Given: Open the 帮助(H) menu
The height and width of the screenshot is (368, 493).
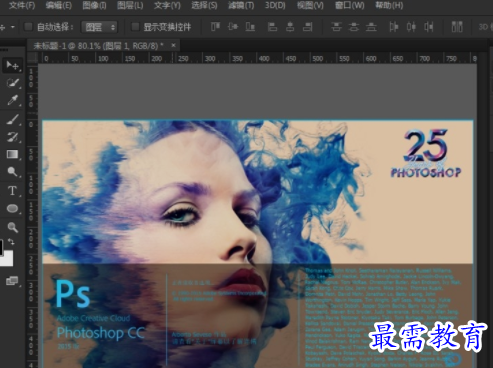Looking at the screenshot, I should click(x=389, y=6).
